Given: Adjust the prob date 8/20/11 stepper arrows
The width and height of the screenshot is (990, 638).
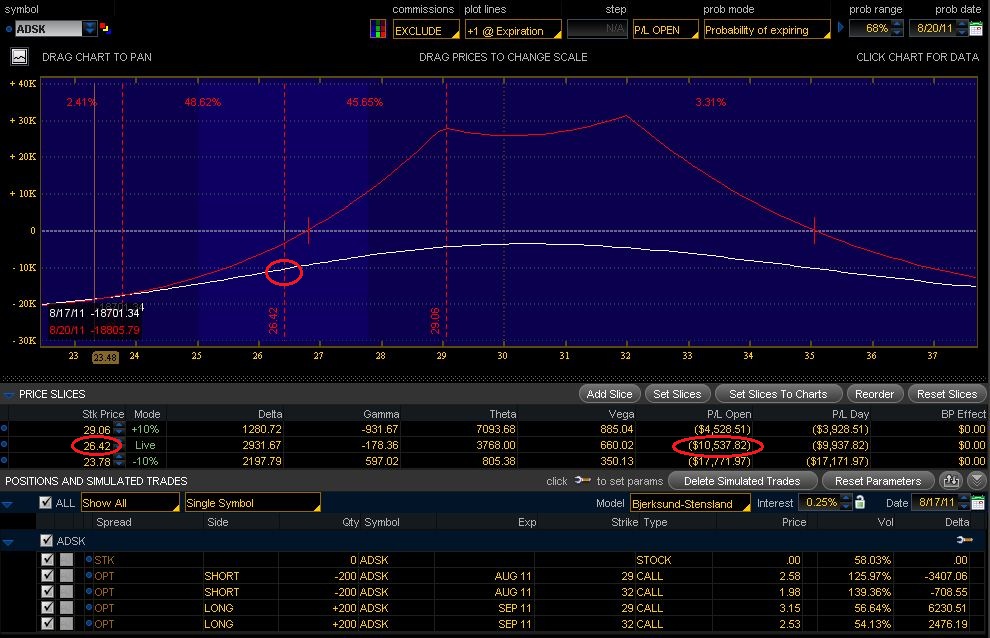Looking at the screenshot, I should click(x=962, y=28).
